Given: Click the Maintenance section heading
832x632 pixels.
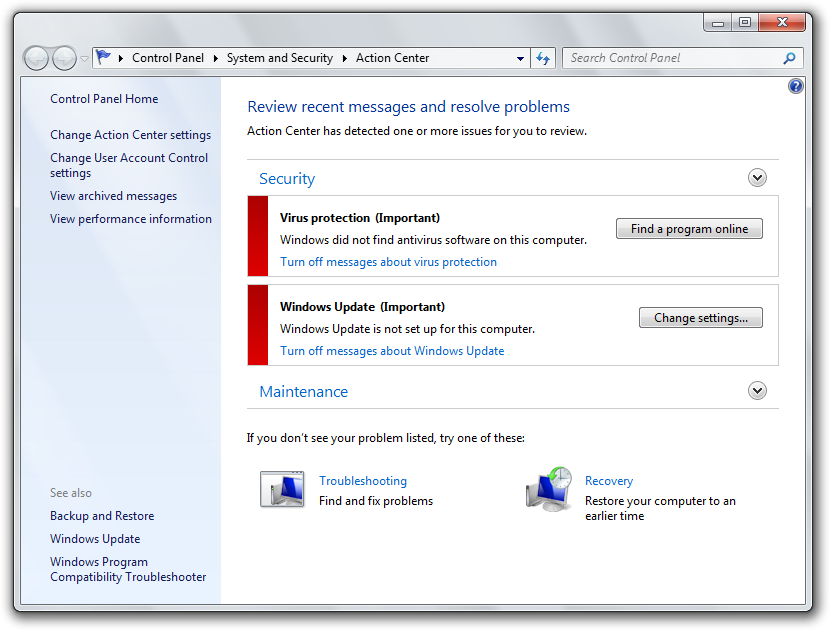Looking at the screenshot, I should (x=304, y=392).
